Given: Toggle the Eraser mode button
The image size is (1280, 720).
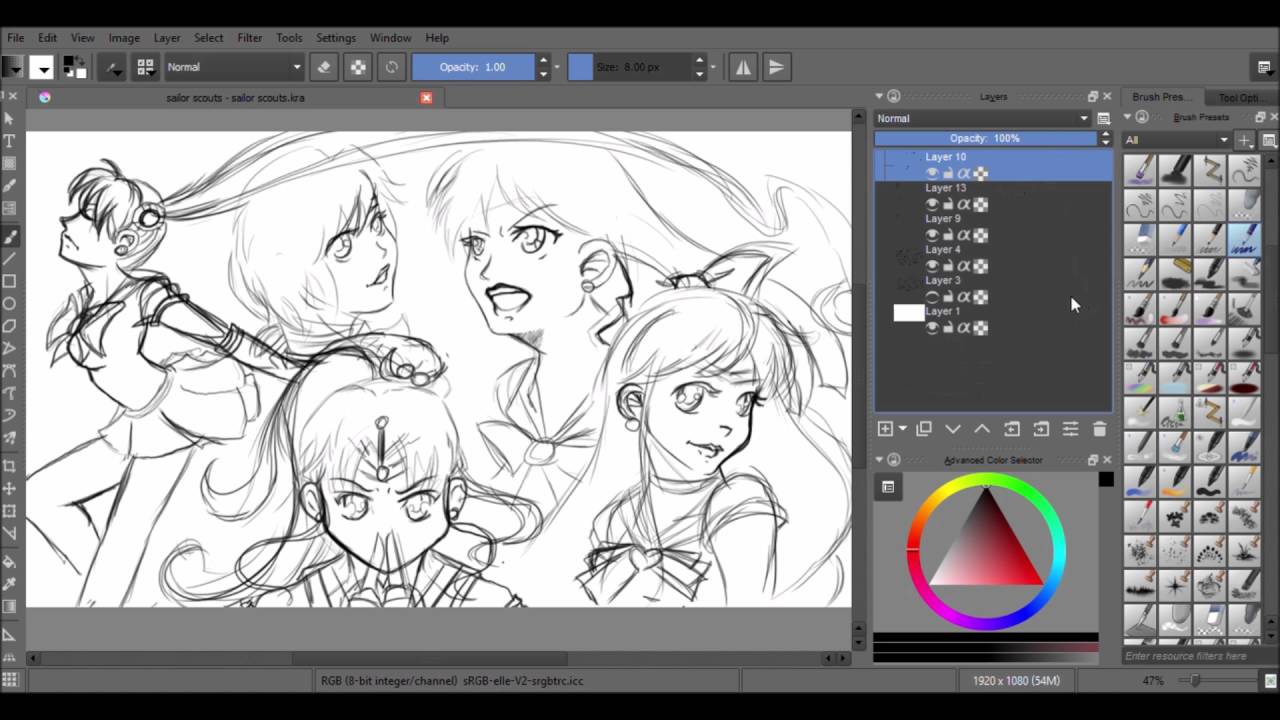Looking at the screenshot, I should (323, 67).
